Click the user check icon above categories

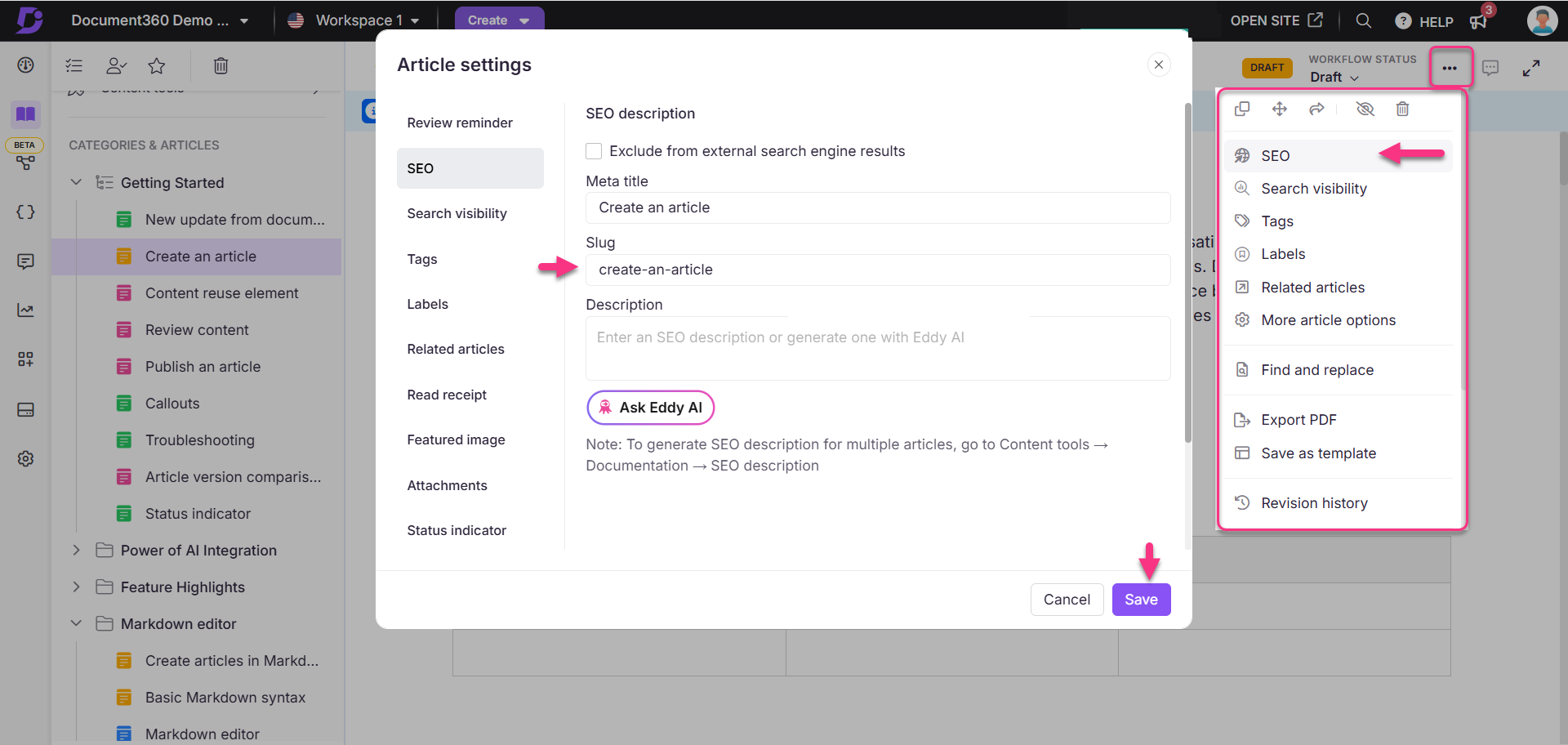(x=117, y=66)
